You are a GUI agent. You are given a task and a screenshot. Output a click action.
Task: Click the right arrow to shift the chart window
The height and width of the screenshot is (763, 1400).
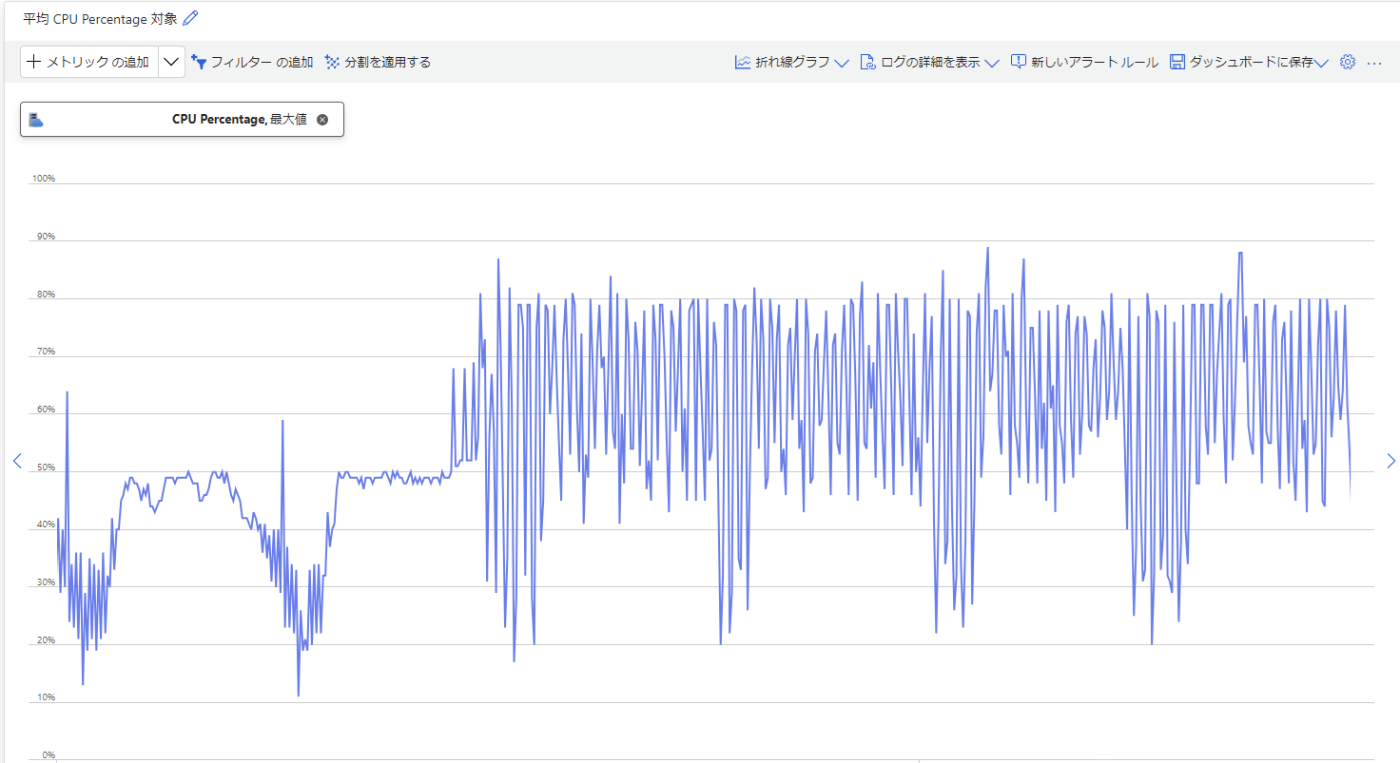1391,461
